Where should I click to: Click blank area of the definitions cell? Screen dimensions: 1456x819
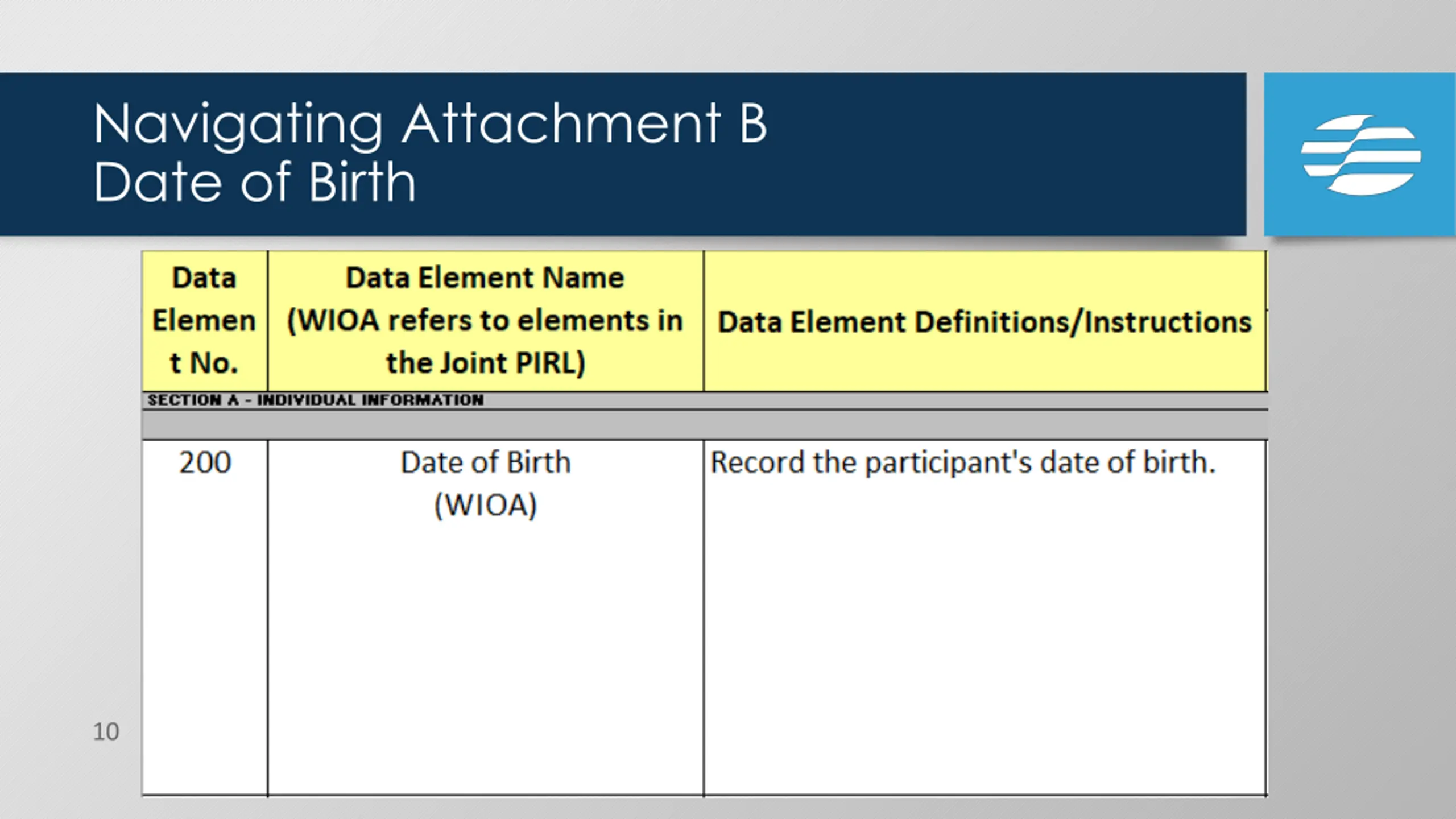coord(985,637)
